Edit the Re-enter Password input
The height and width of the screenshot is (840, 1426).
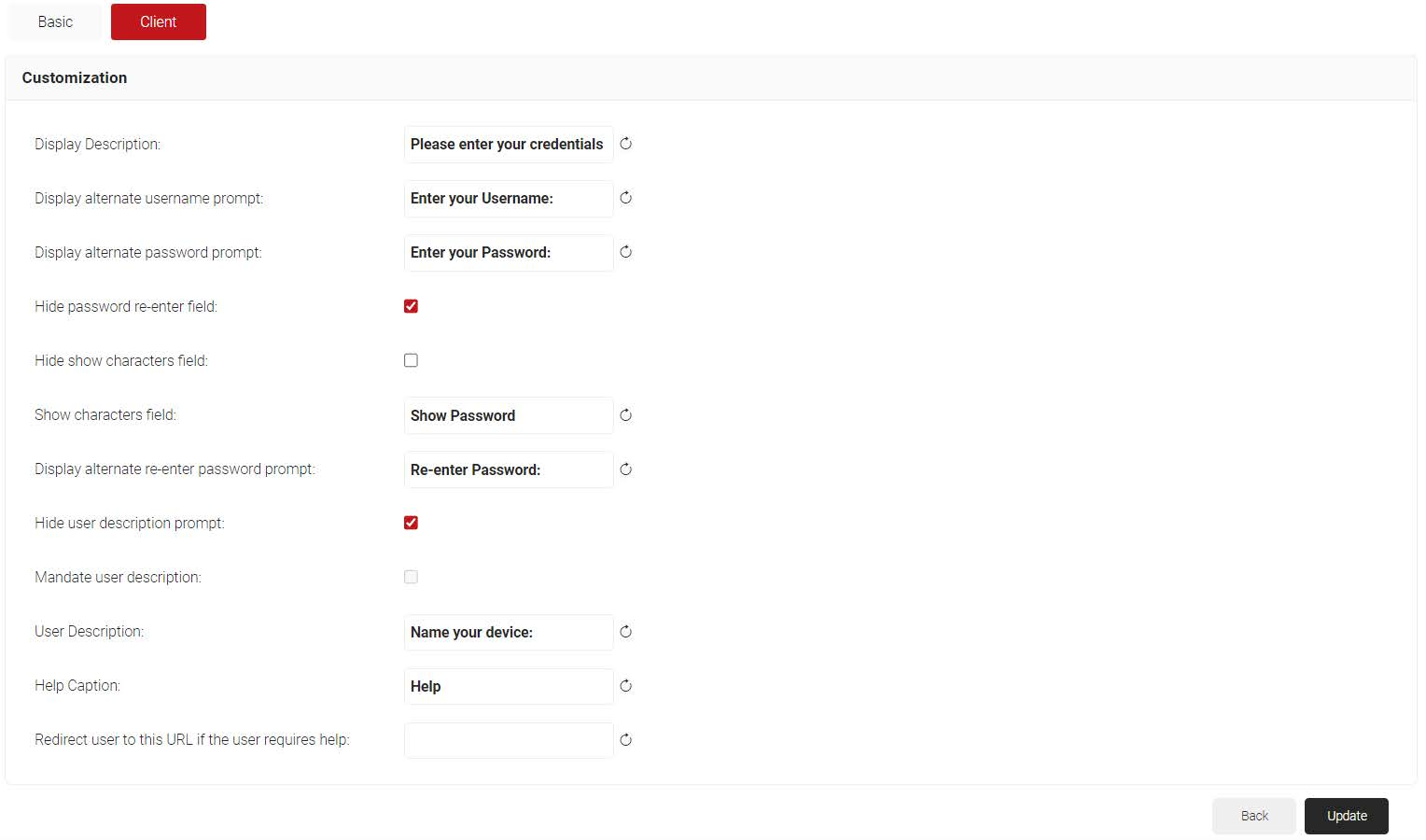coord(509,469)
